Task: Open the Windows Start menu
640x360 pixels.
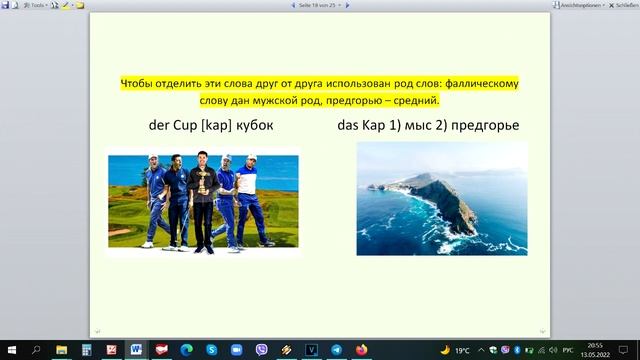Action: 12,350
